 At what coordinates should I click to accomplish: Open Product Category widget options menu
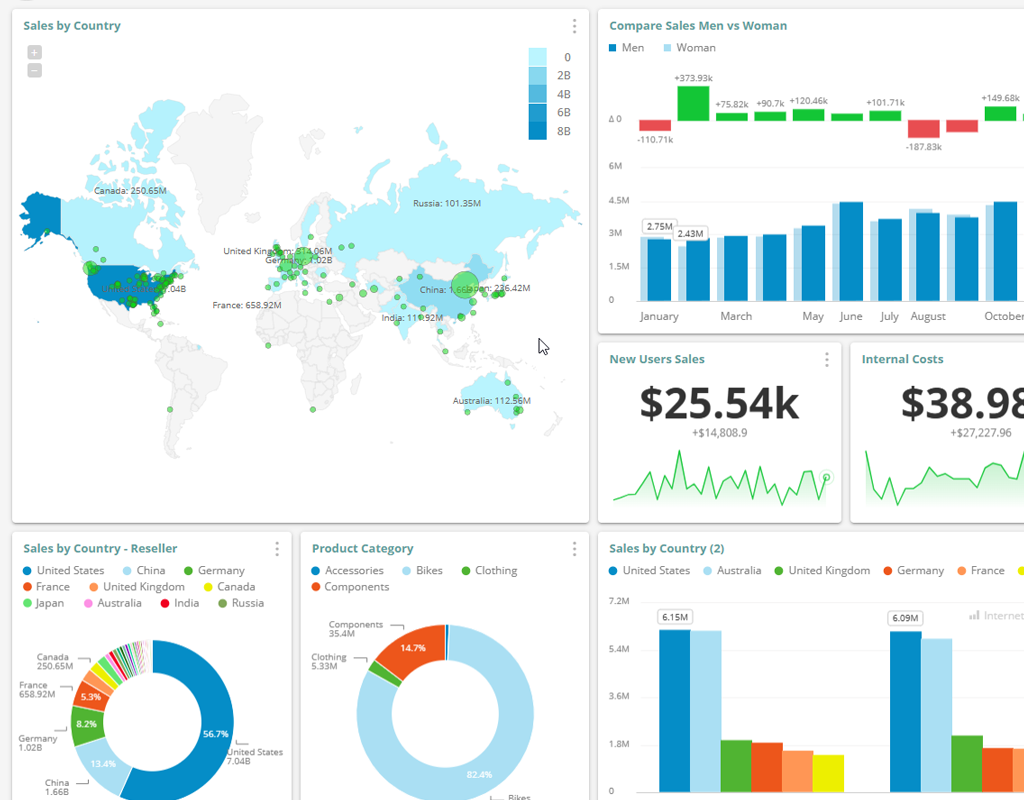click(574, 548)
